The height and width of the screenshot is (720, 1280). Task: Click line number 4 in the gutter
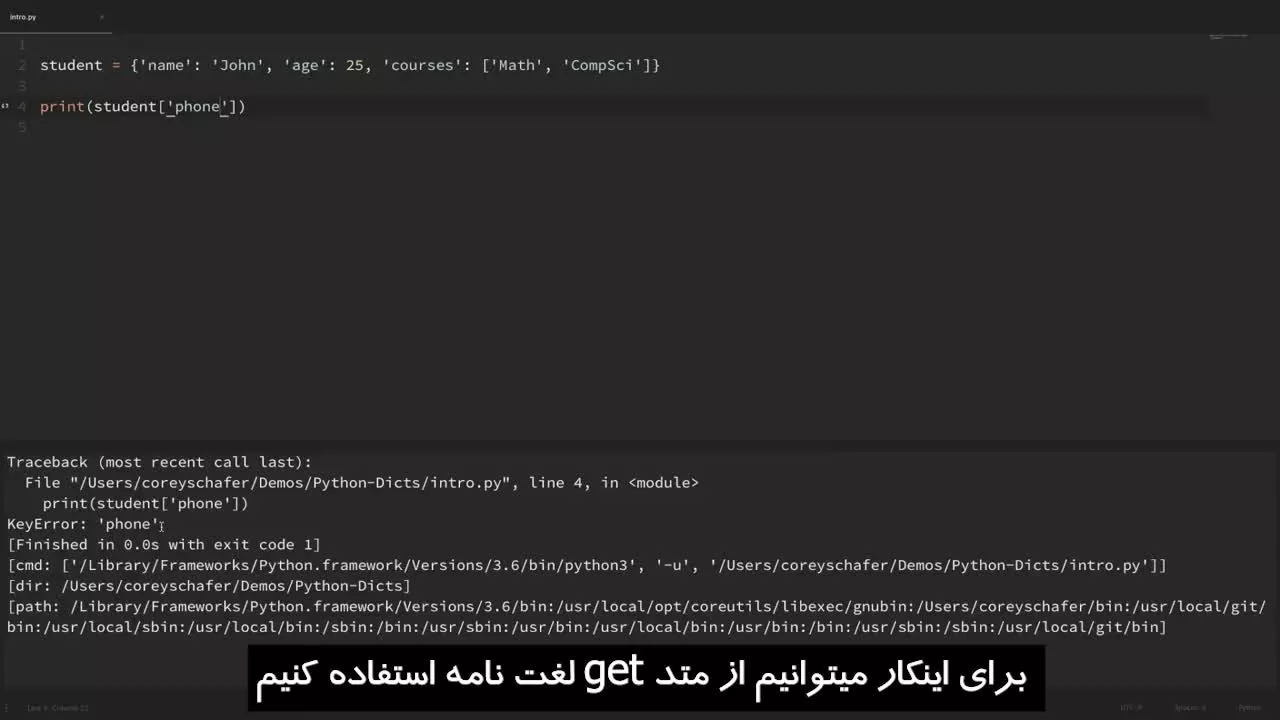point(22,106)
